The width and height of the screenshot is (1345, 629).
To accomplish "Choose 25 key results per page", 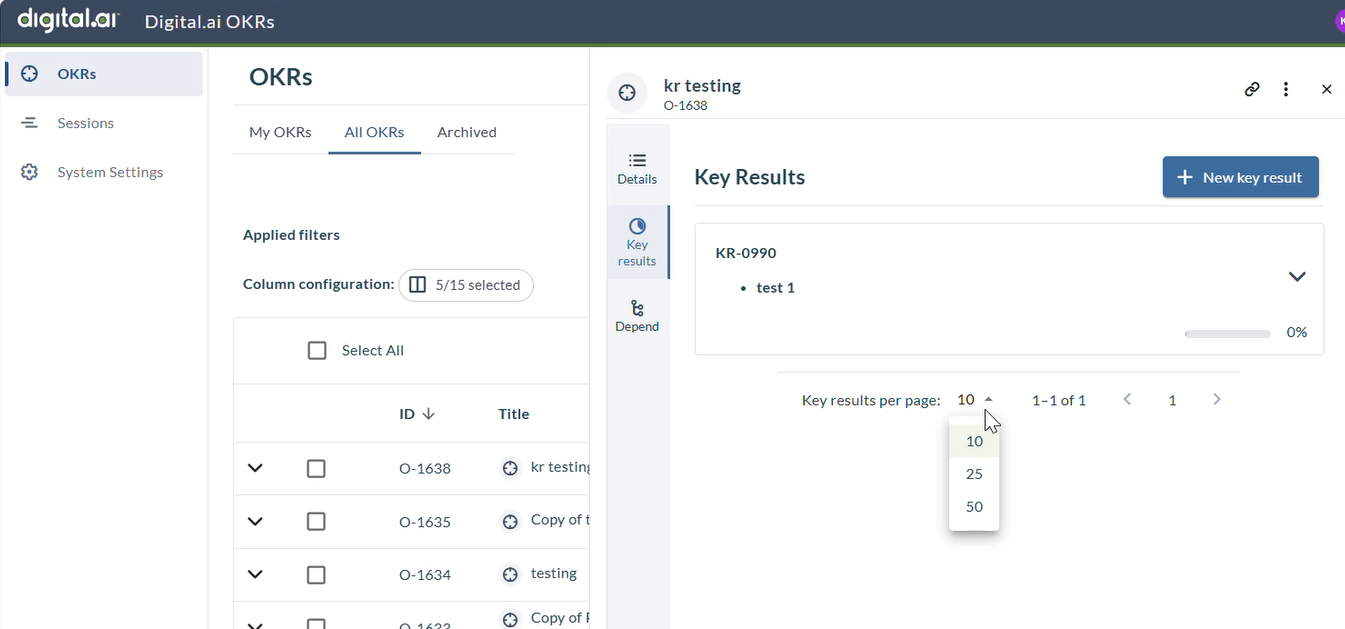I will click(974, 474).
